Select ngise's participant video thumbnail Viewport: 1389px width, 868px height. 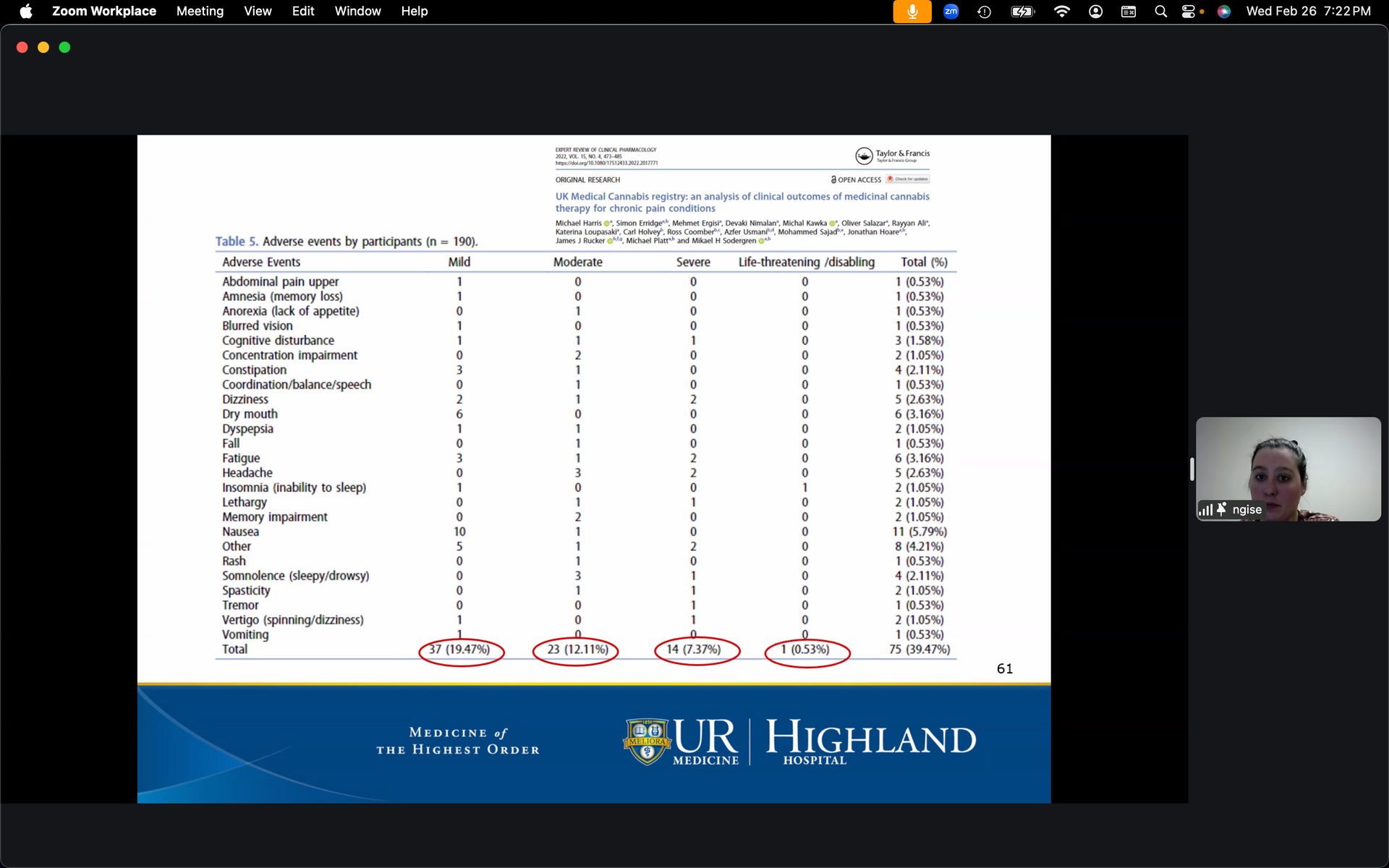[1288, 463]
